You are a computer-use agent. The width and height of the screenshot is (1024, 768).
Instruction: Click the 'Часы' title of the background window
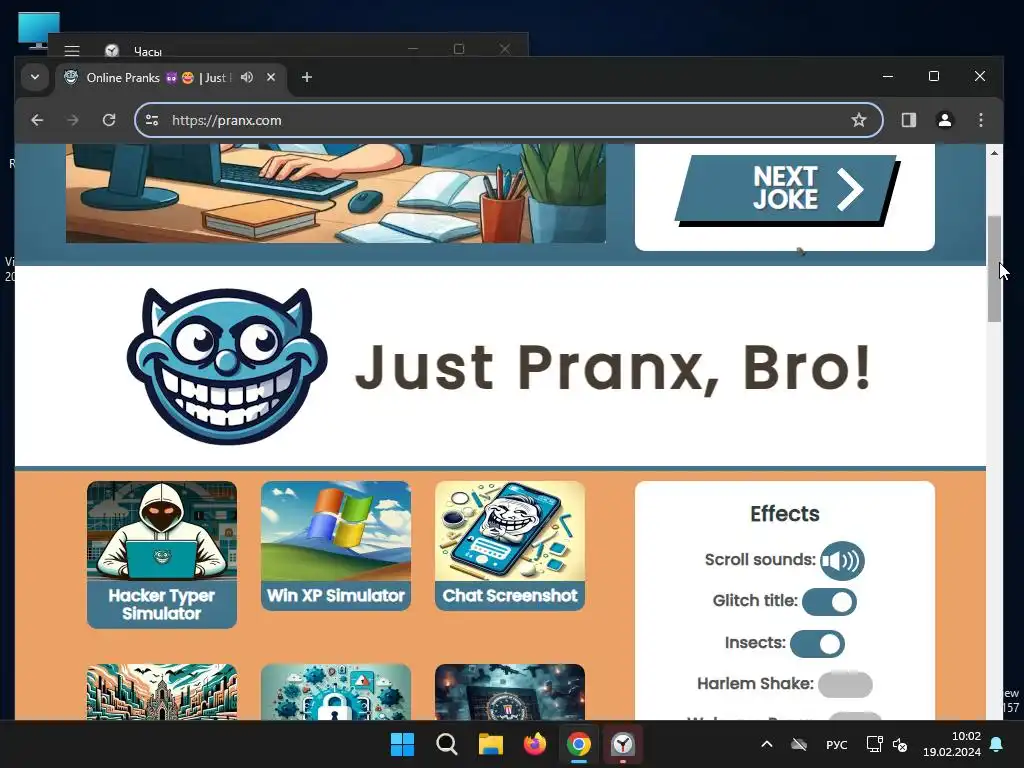coord(148,51)
